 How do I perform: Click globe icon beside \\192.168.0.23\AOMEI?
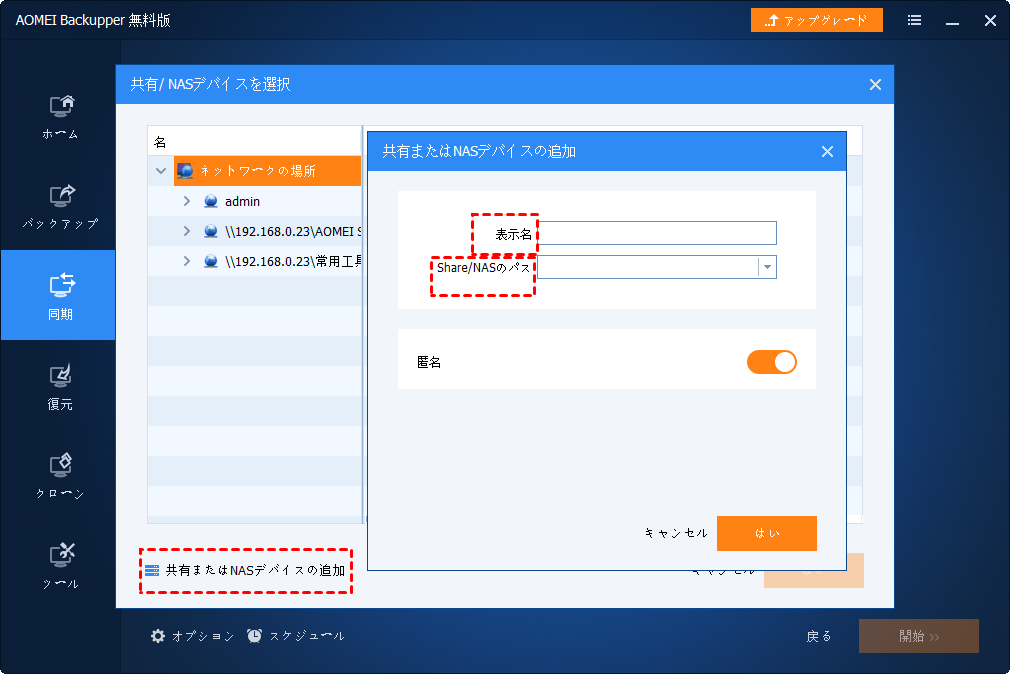[x=211, y=231]
